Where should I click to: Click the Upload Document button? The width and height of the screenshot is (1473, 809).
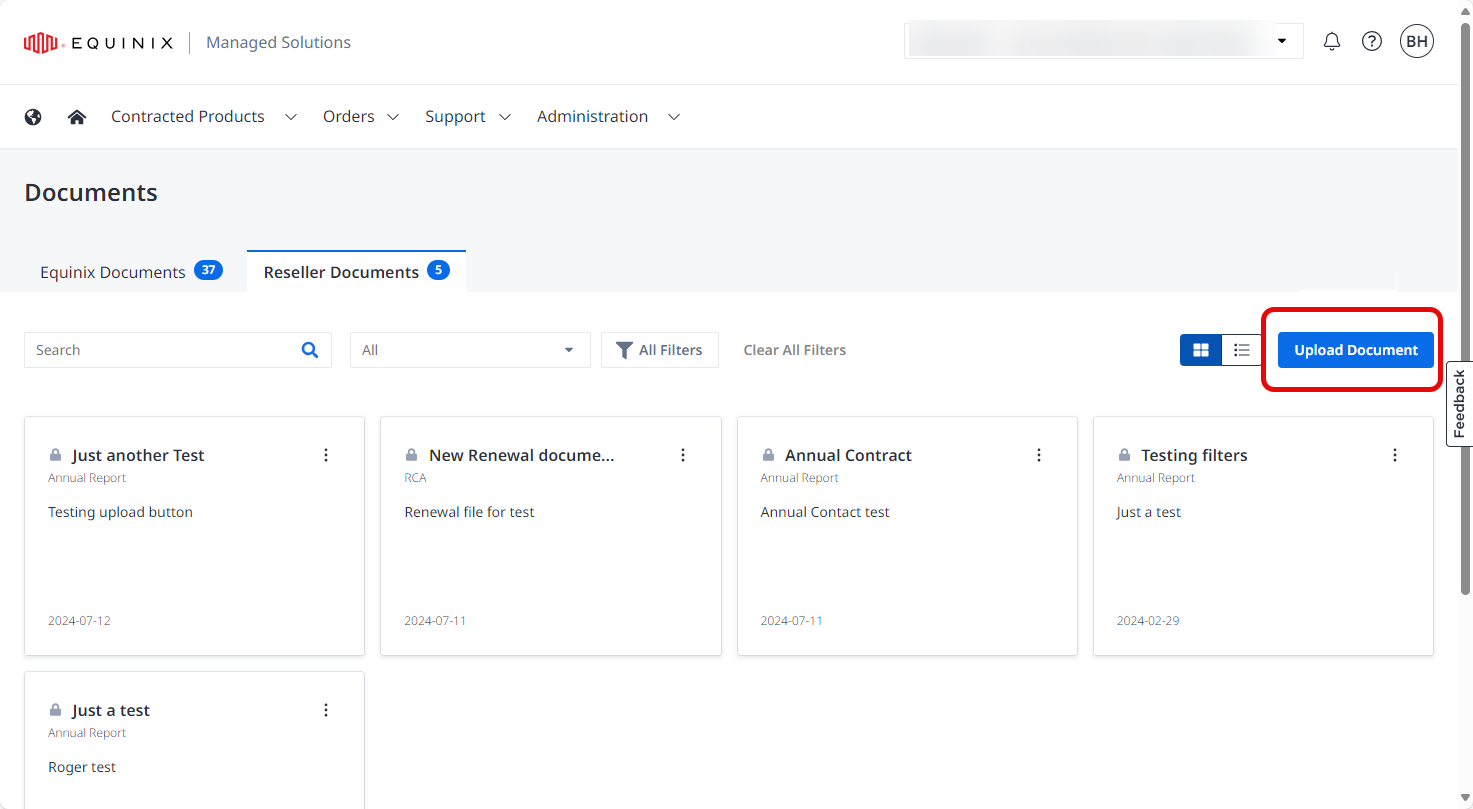point(1356,350)
